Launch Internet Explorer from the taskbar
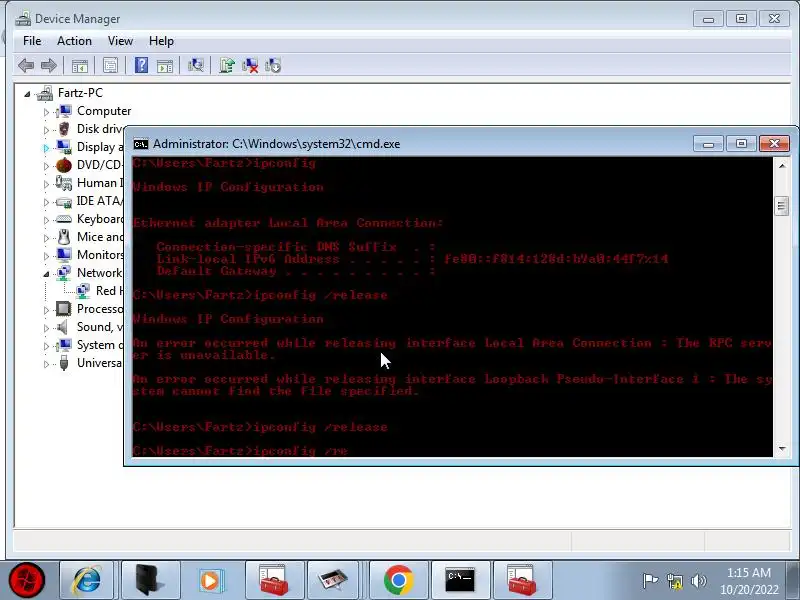This screenshot has width=800, height=600. (86, 580)
